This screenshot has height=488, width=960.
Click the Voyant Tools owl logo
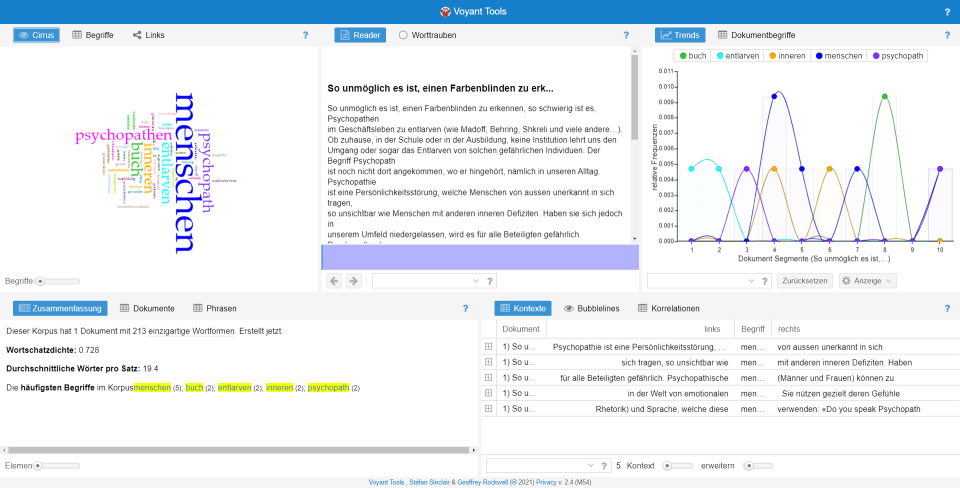pos(445,12)
